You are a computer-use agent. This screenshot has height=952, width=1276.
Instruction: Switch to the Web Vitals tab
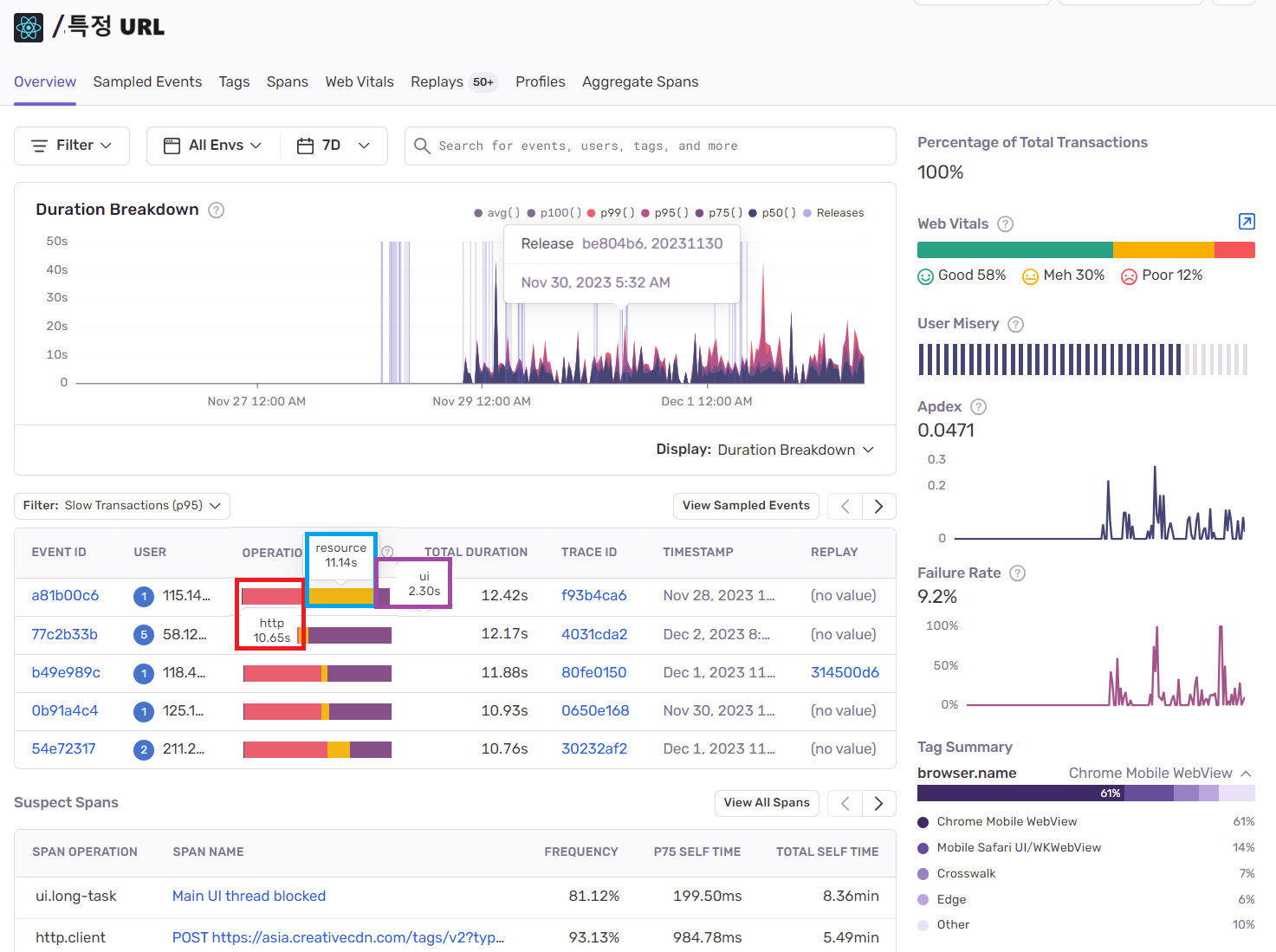(x=359, y=82)
